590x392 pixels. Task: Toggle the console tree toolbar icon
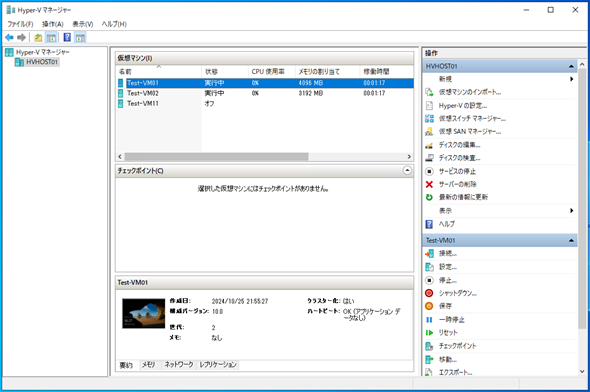tap(51, 37)
